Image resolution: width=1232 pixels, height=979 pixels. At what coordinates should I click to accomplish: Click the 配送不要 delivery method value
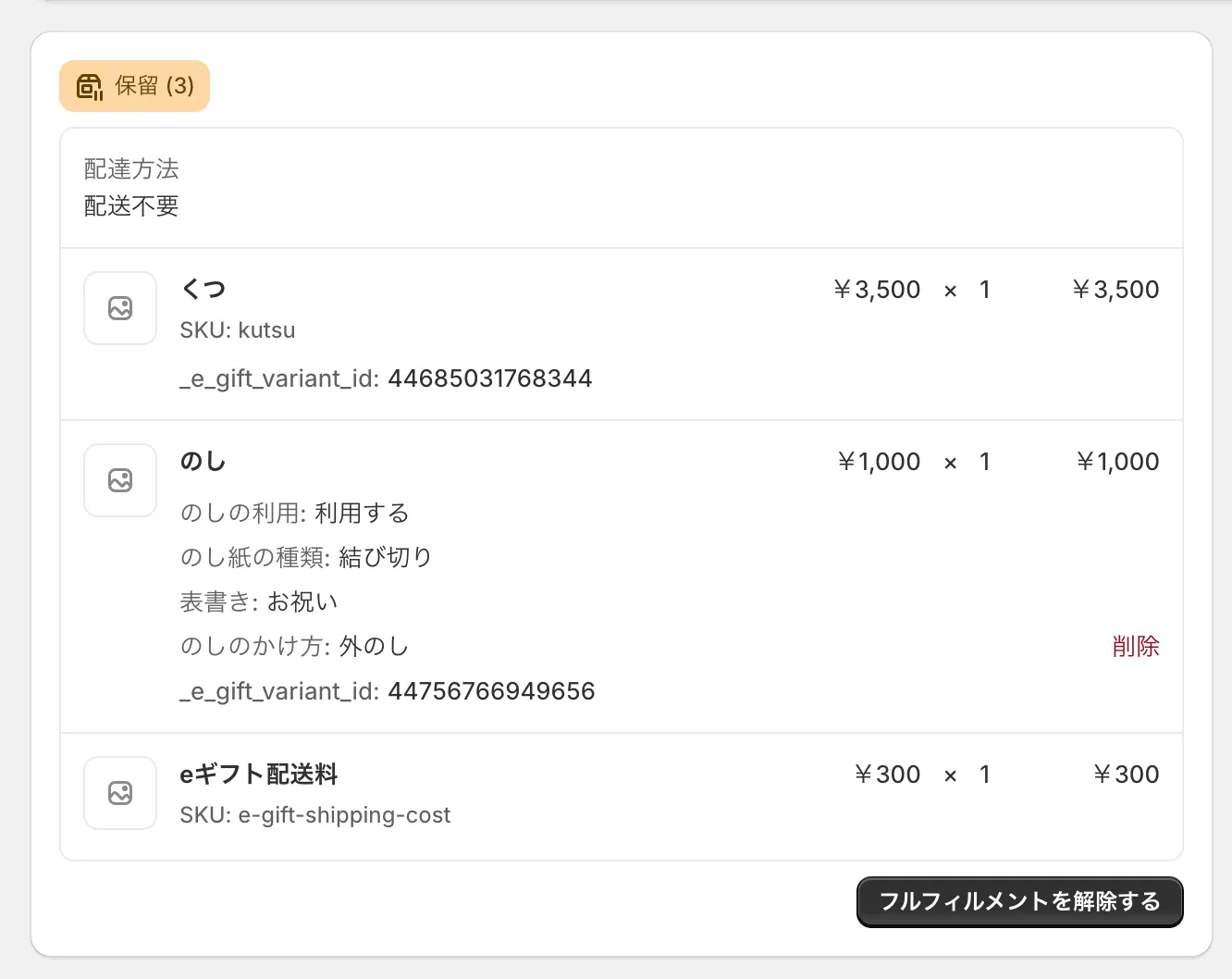coord(131,206)
